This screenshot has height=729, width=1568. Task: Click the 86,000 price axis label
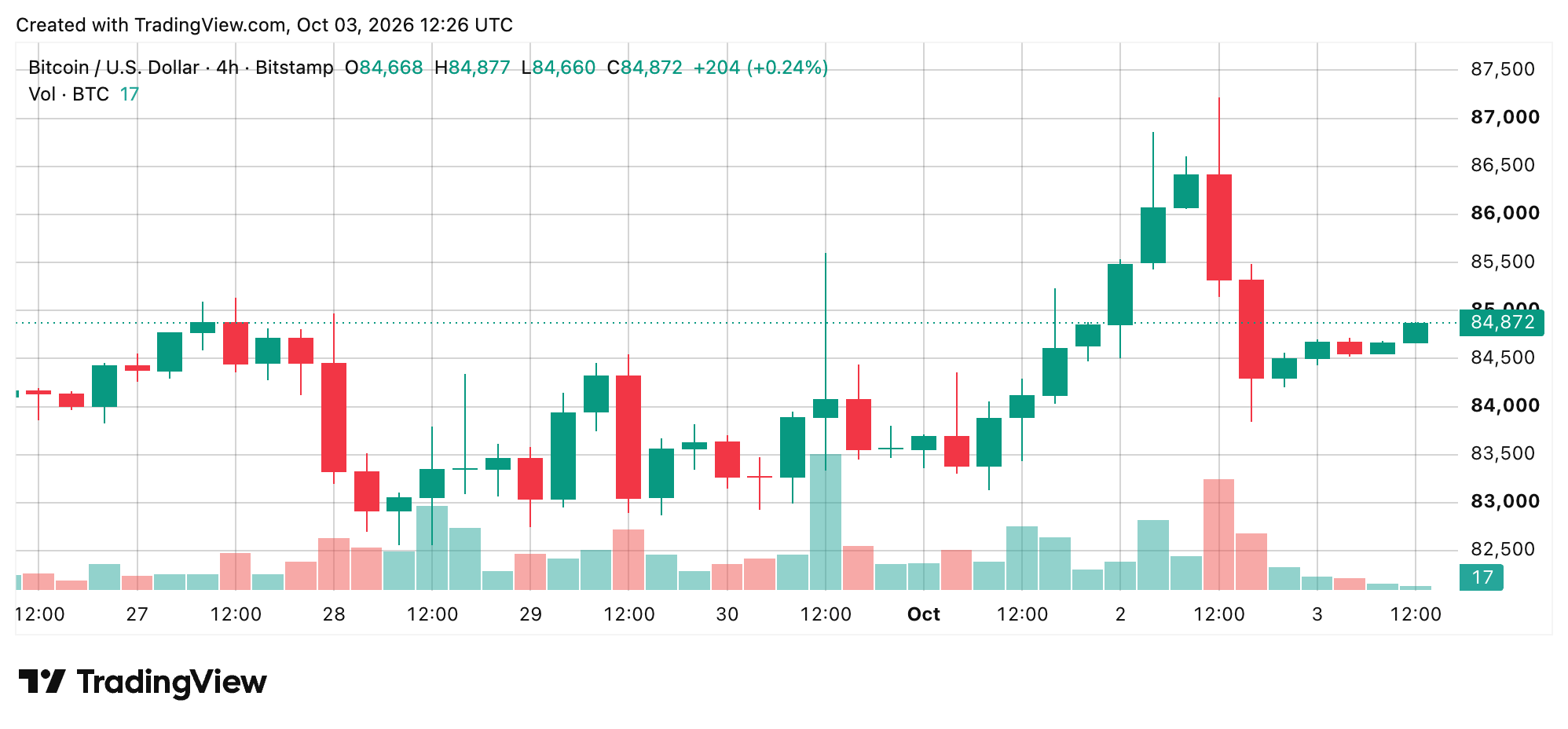(x=1504, y=213)
